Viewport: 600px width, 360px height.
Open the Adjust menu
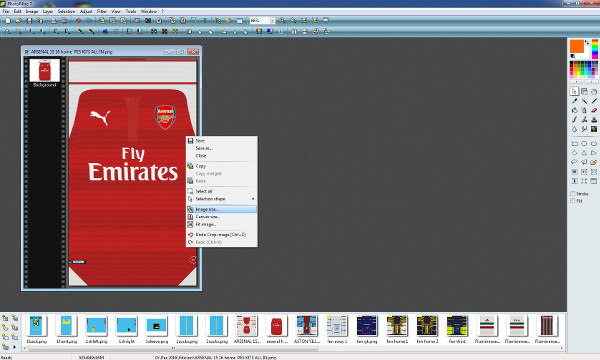86,11
